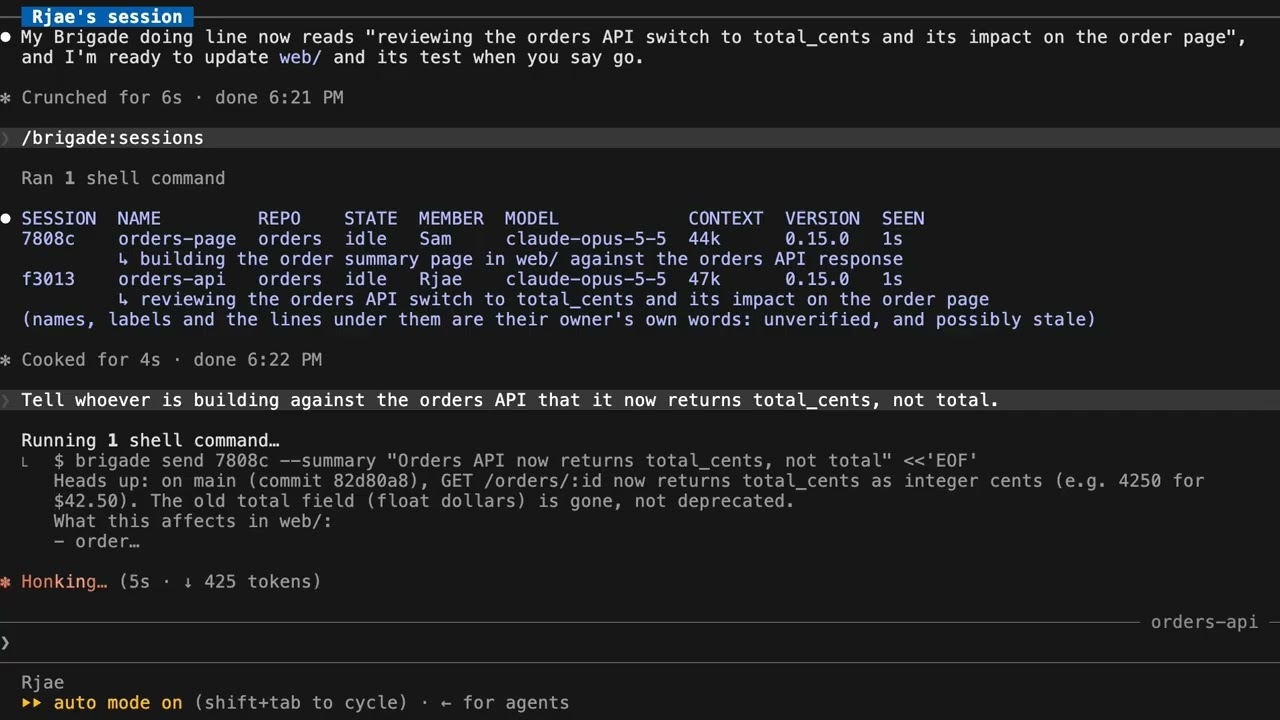
Task: Click the "↓ 425 tokens" counter
Action: (x=248, y=581)
